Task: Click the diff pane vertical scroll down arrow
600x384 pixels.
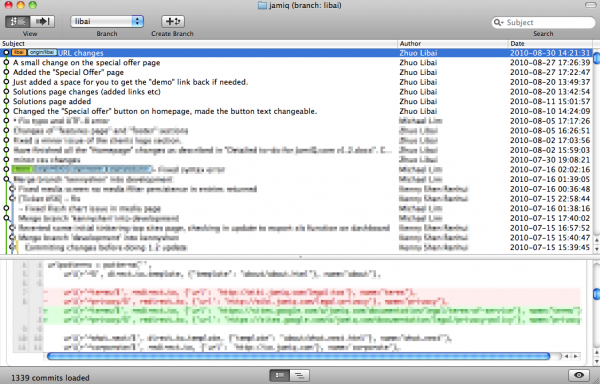Action: tap(596, 361)
